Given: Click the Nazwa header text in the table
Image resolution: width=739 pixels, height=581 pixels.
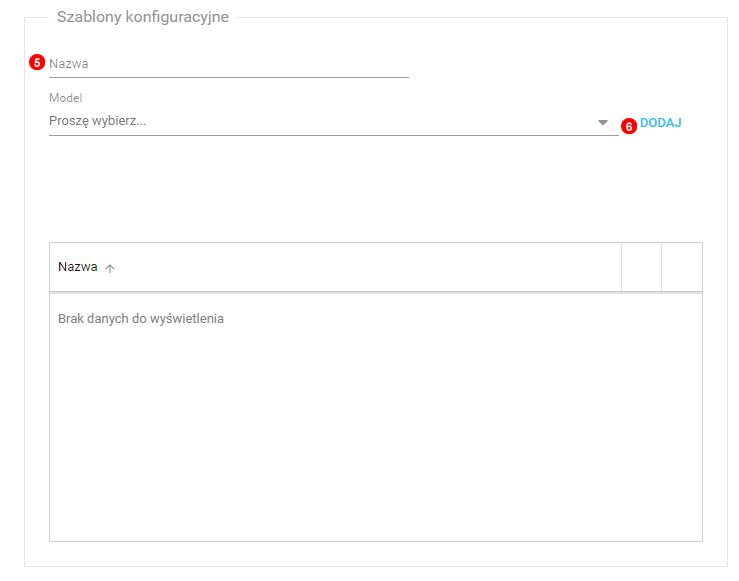Looking at the screenshot, I should (x=78, y=267).
